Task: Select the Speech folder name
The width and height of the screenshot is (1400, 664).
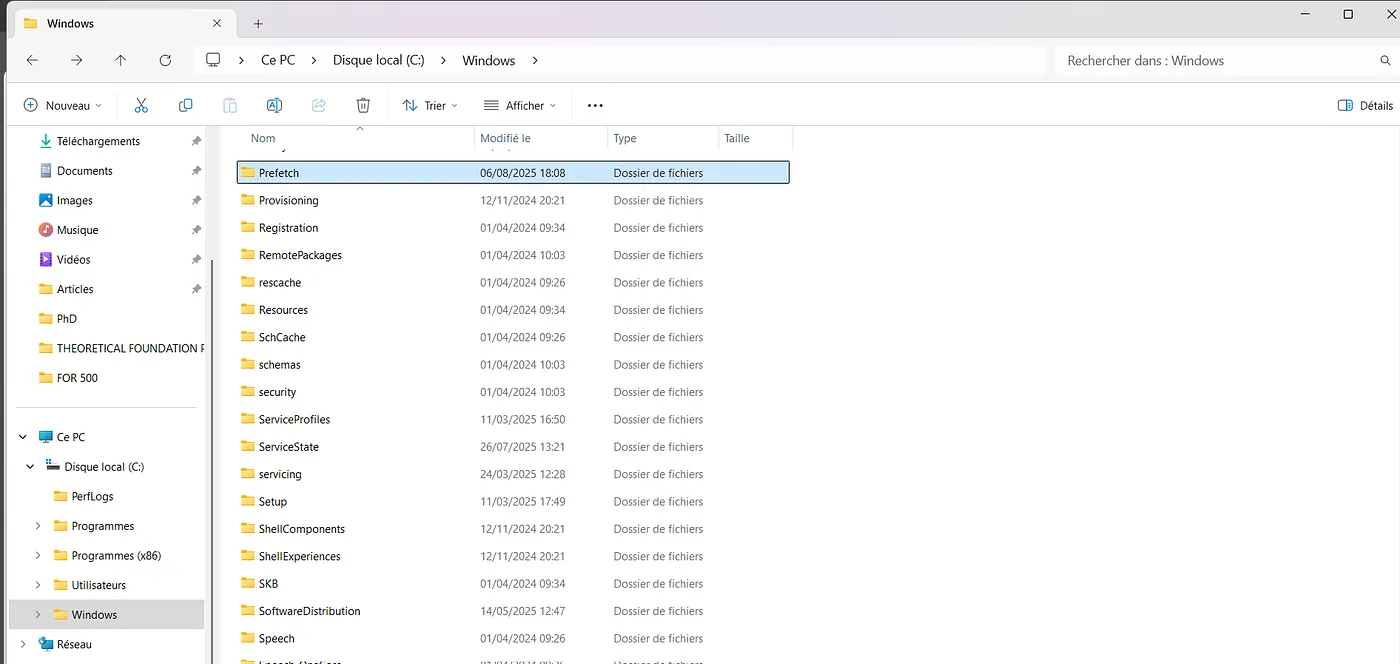Action: pyautogui.click(x=276, y=638)
